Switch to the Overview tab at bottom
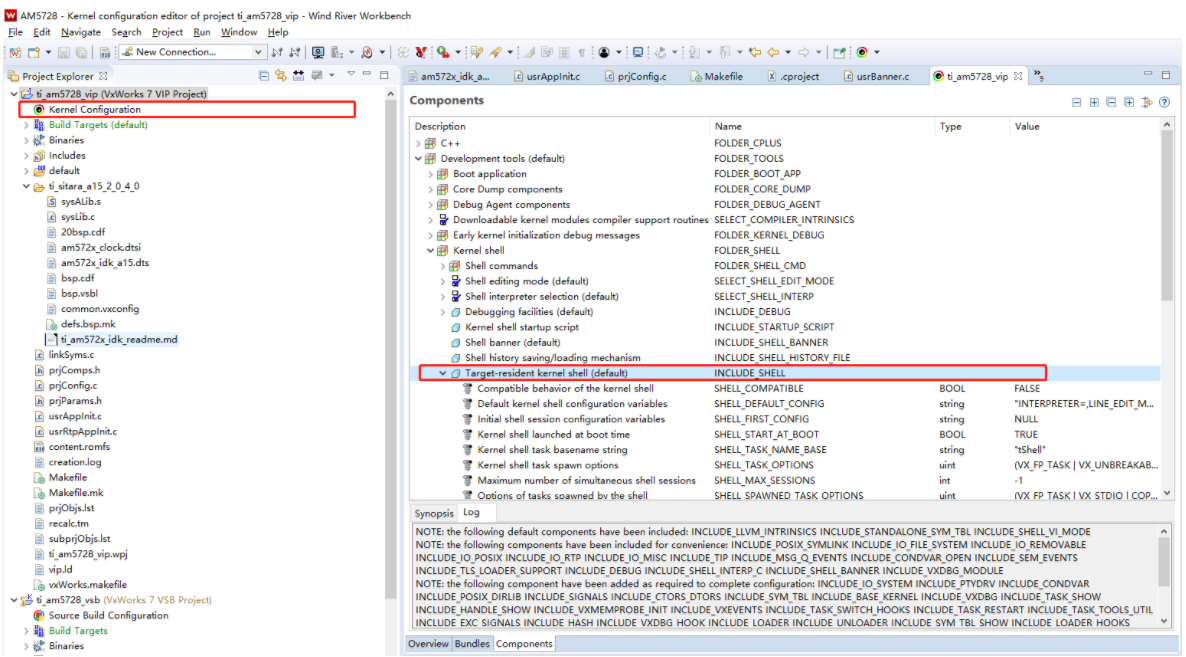This screenshot has height=657, width=1186. coord(428,644)
